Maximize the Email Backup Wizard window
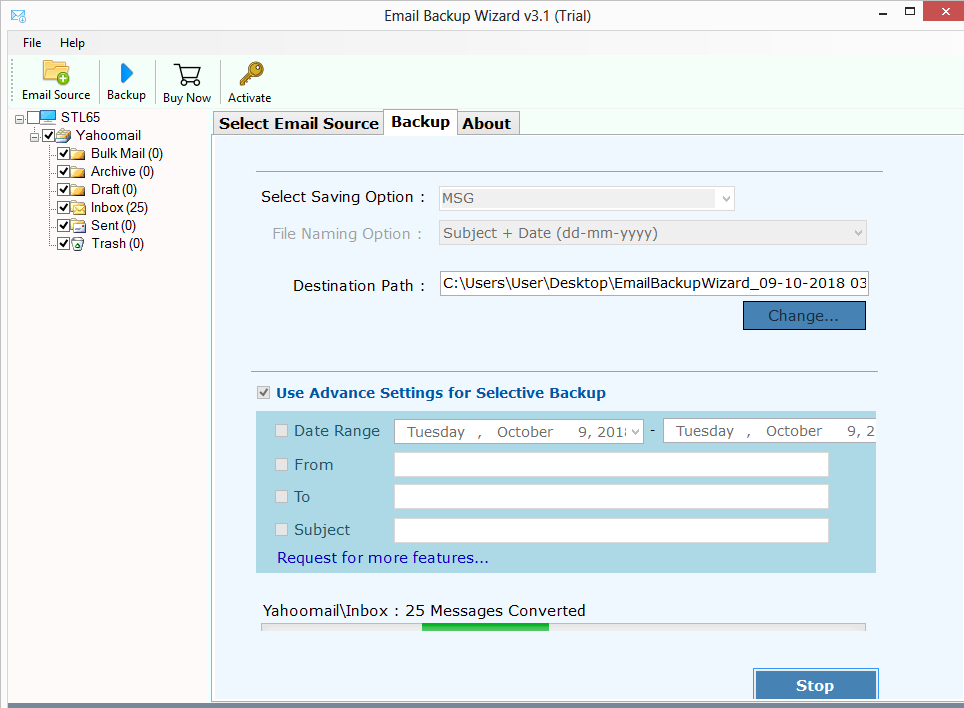Viewport: 964px width, 708px height. 910,12
